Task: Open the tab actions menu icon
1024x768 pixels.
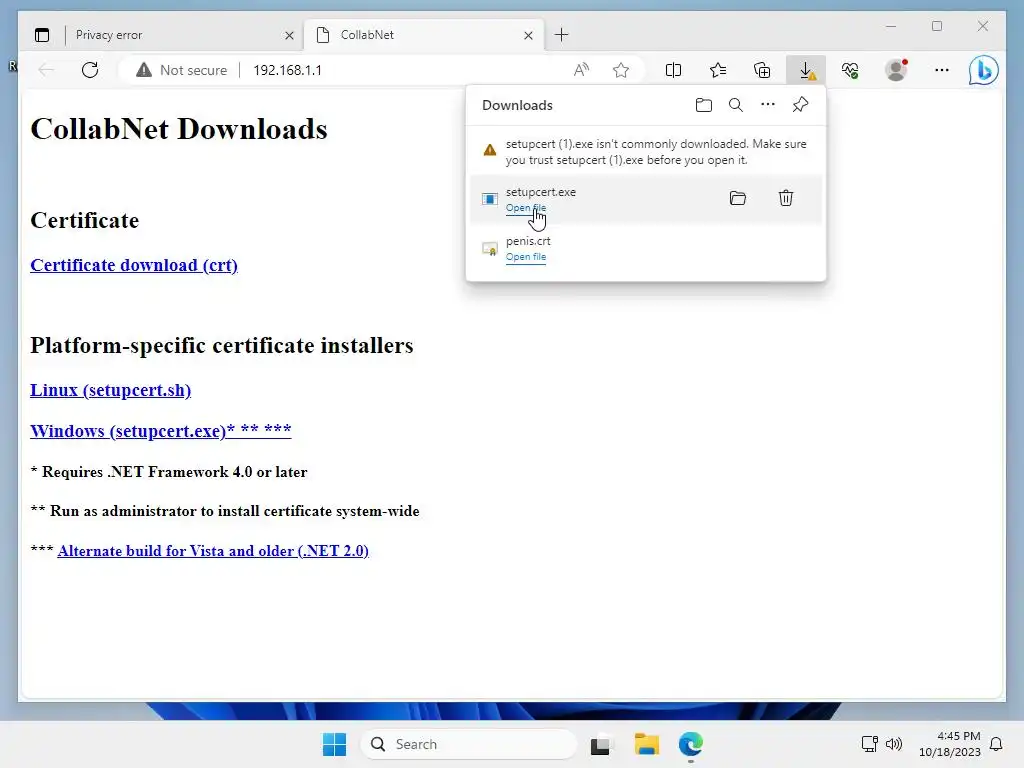Action: [42, 35]
